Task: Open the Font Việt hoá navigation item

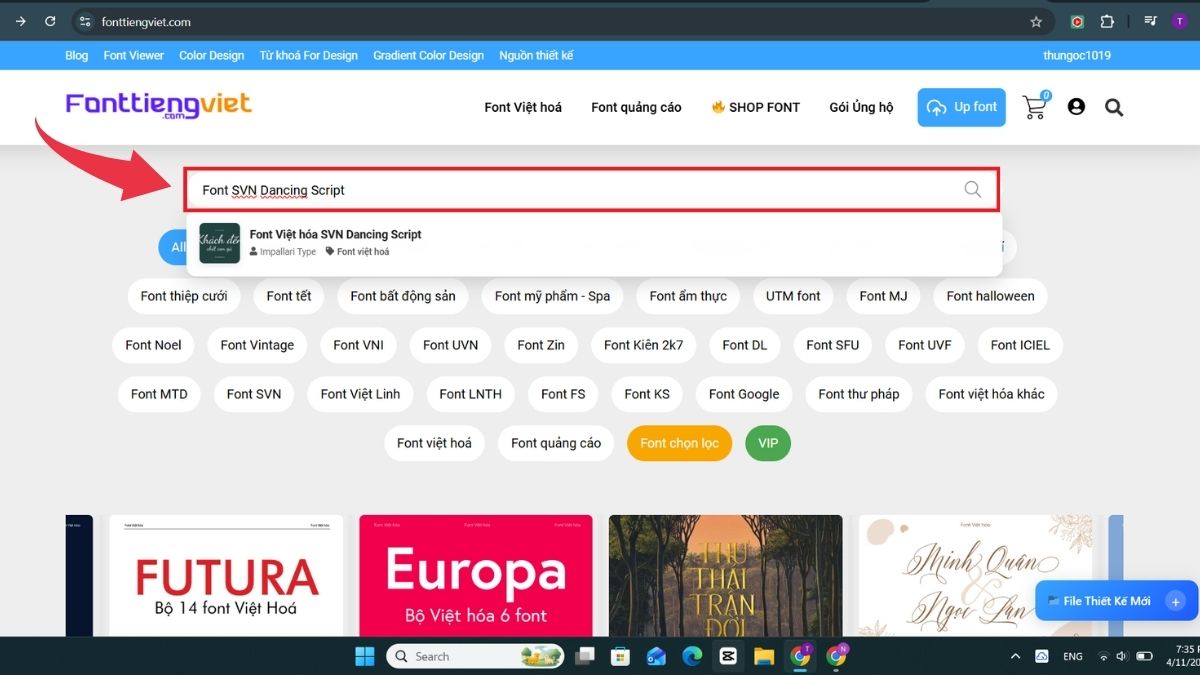Action: point(523,107)
